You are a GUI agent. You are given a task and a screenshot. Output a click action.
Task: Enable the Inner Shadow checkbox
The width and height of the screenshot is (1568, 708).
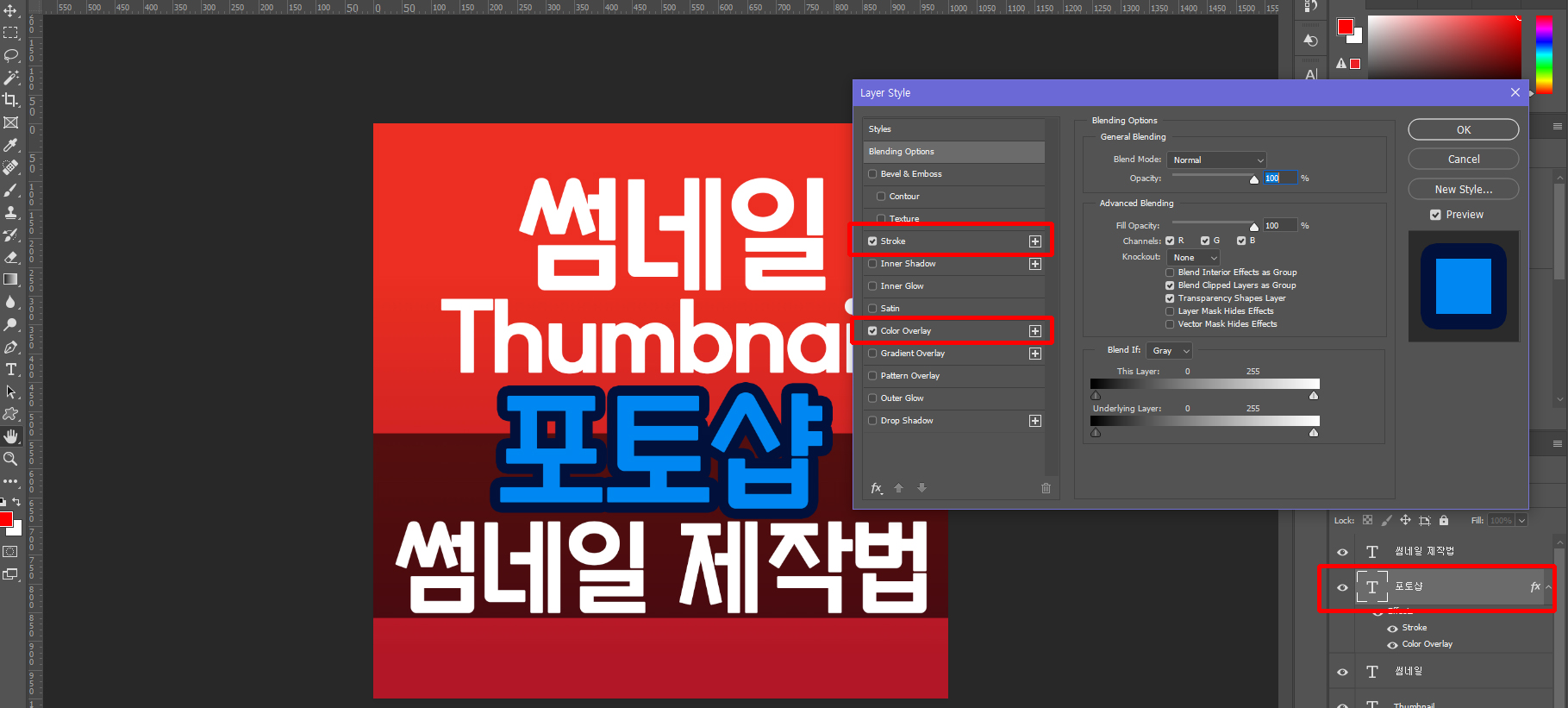872,264
